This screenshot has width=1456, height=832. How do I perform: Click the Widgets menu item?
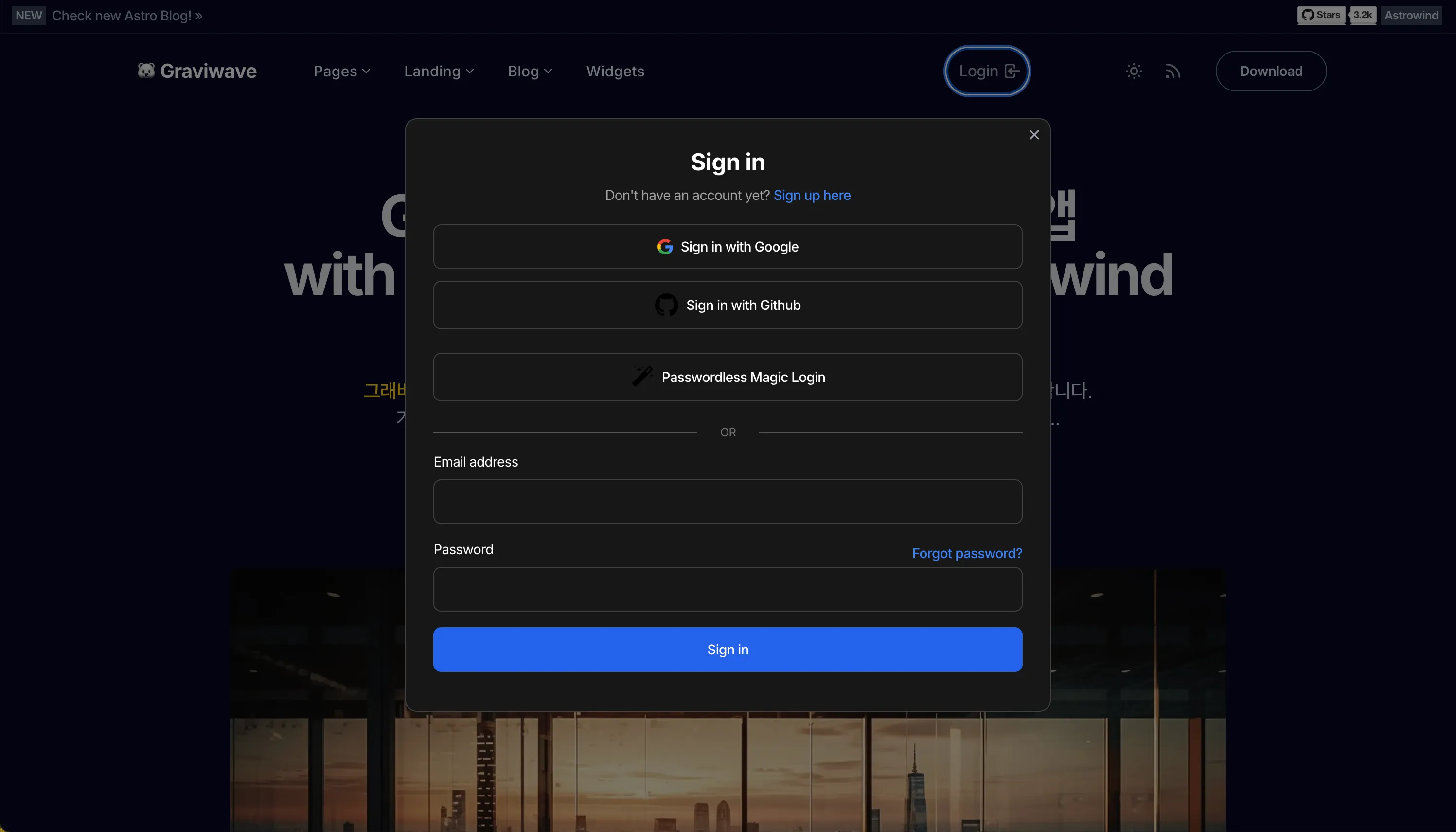[615, 70]
